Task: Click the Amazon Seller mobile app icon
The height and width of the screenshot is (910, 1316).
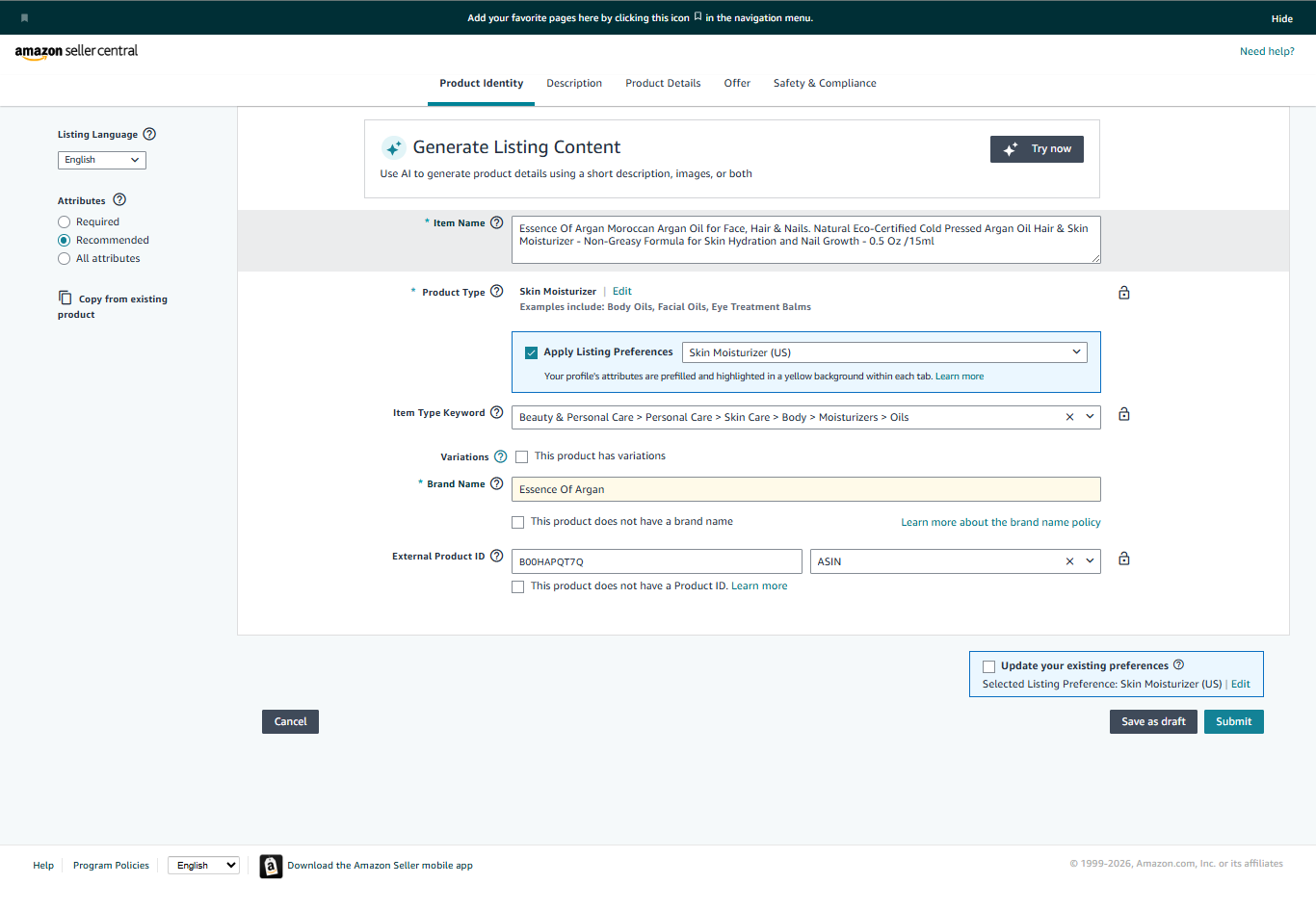Action: point(272,867)
